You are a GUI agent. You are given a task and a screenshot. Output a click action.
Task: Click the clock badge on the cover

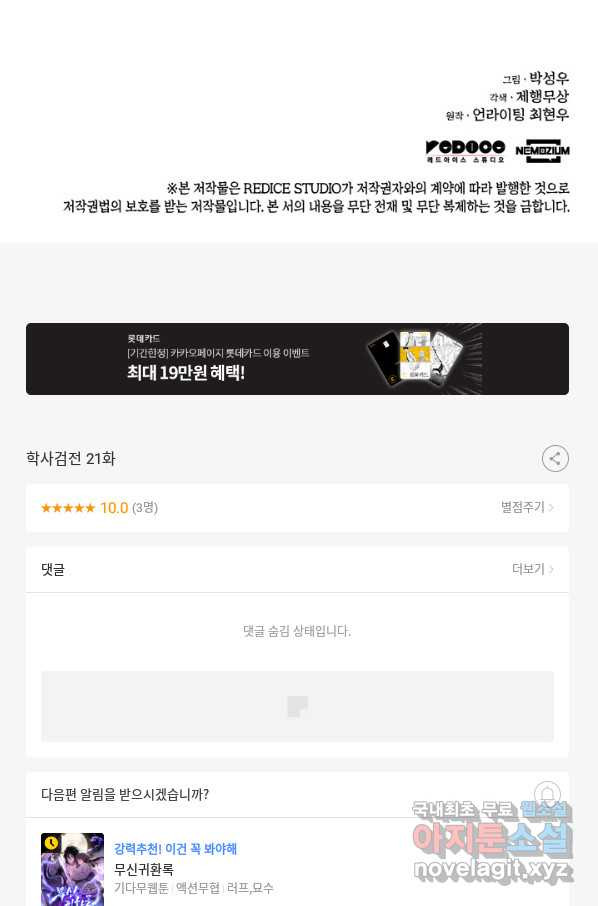pyautogui.click(x=51, y=843)
